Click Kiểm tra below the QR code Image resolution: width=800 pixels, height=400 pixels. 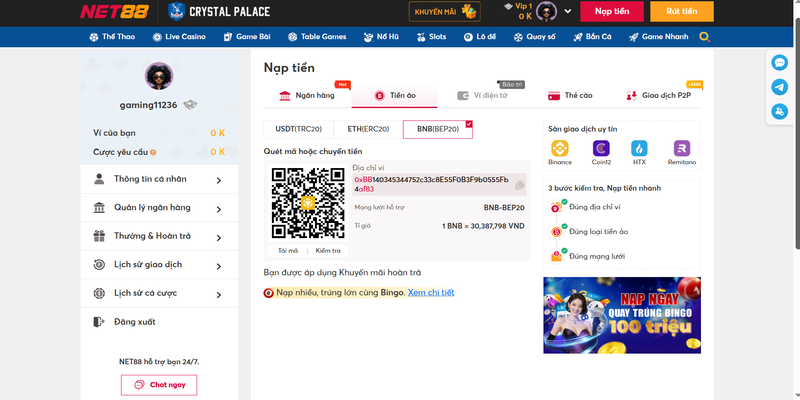pos(328,251)
